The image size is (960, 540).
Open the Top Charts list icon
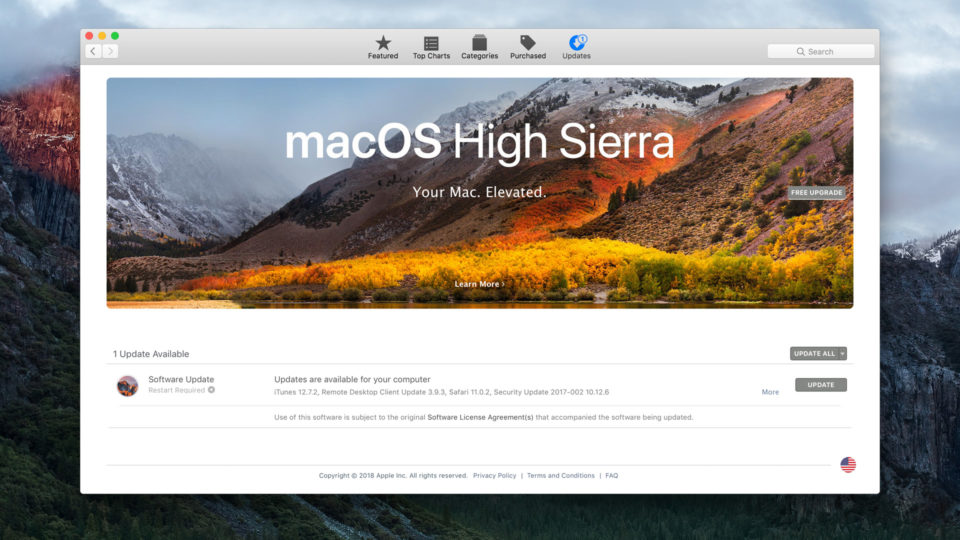tap(431, 43)
